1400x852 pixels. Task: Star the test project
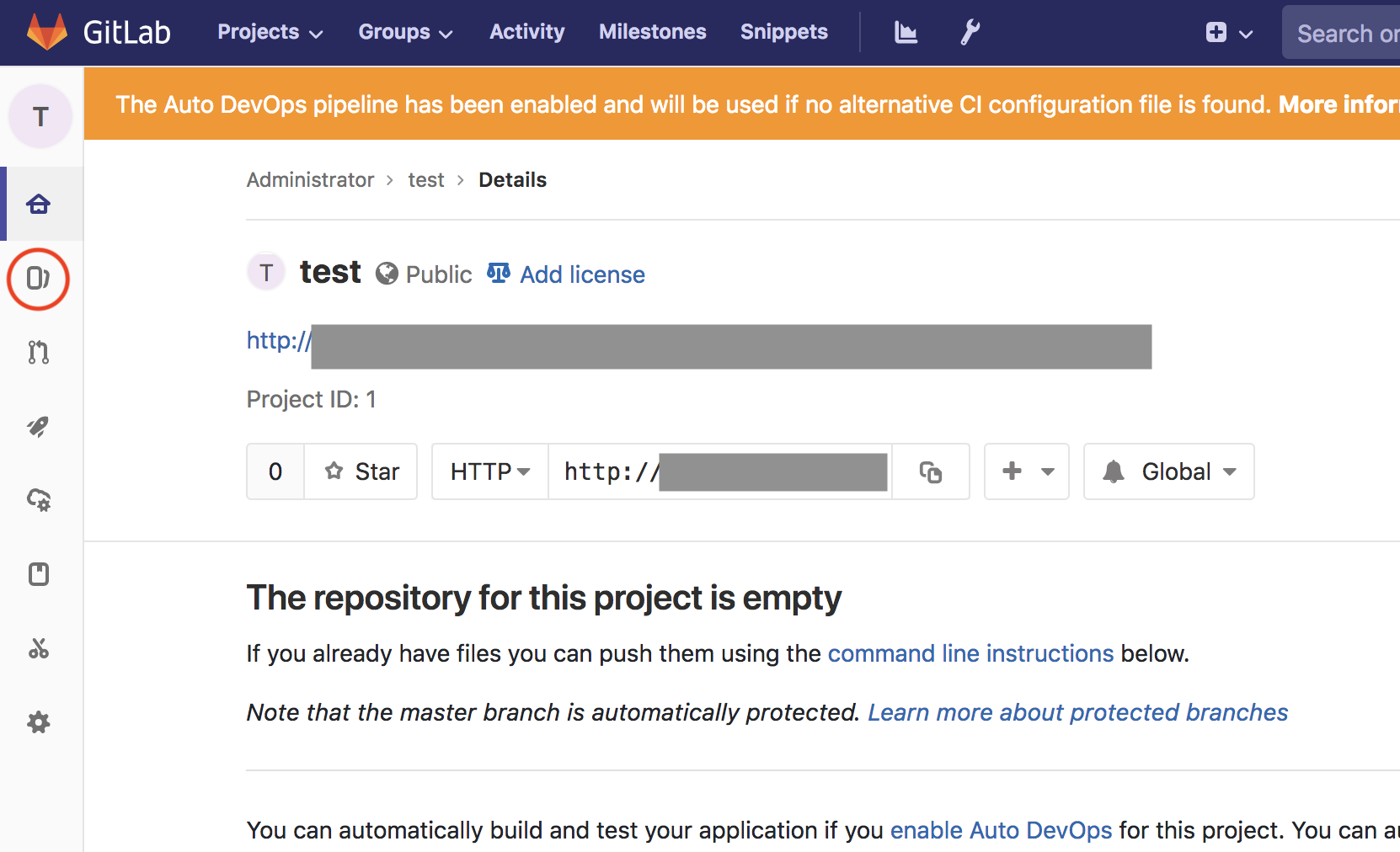click(361, 471)
